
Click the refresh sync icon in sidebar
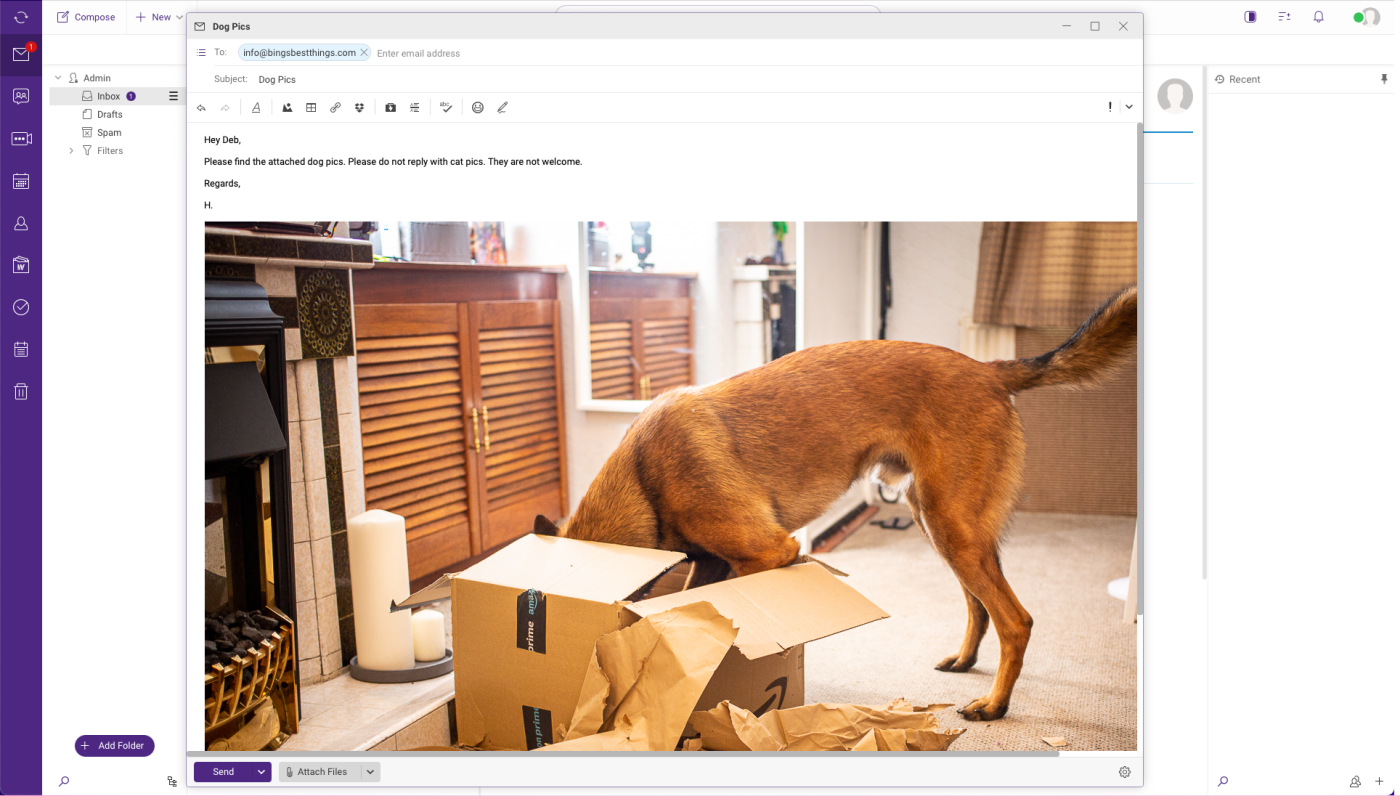point(21,17)
